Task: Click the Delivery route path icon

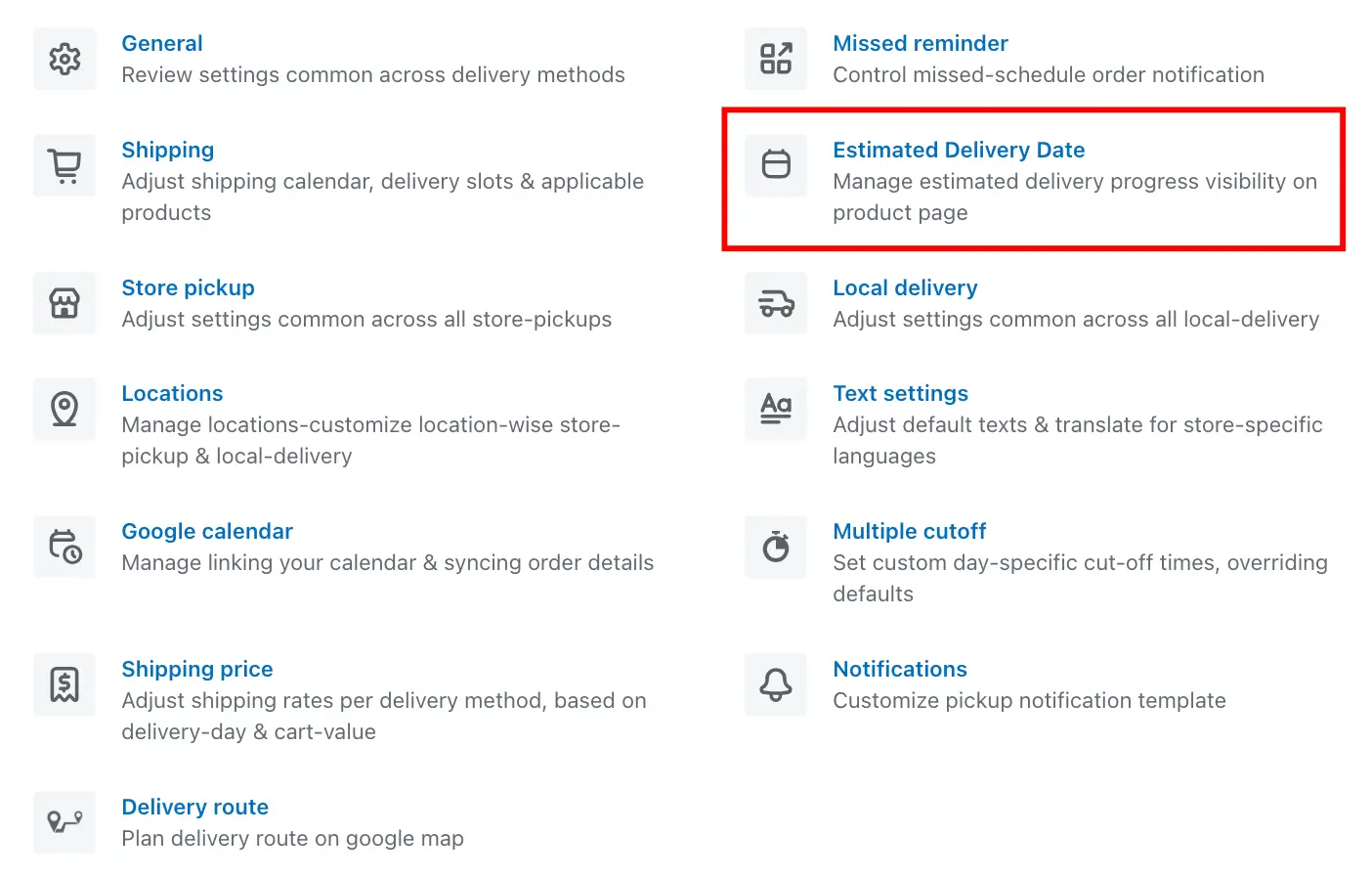Action: tap(64, 822)
